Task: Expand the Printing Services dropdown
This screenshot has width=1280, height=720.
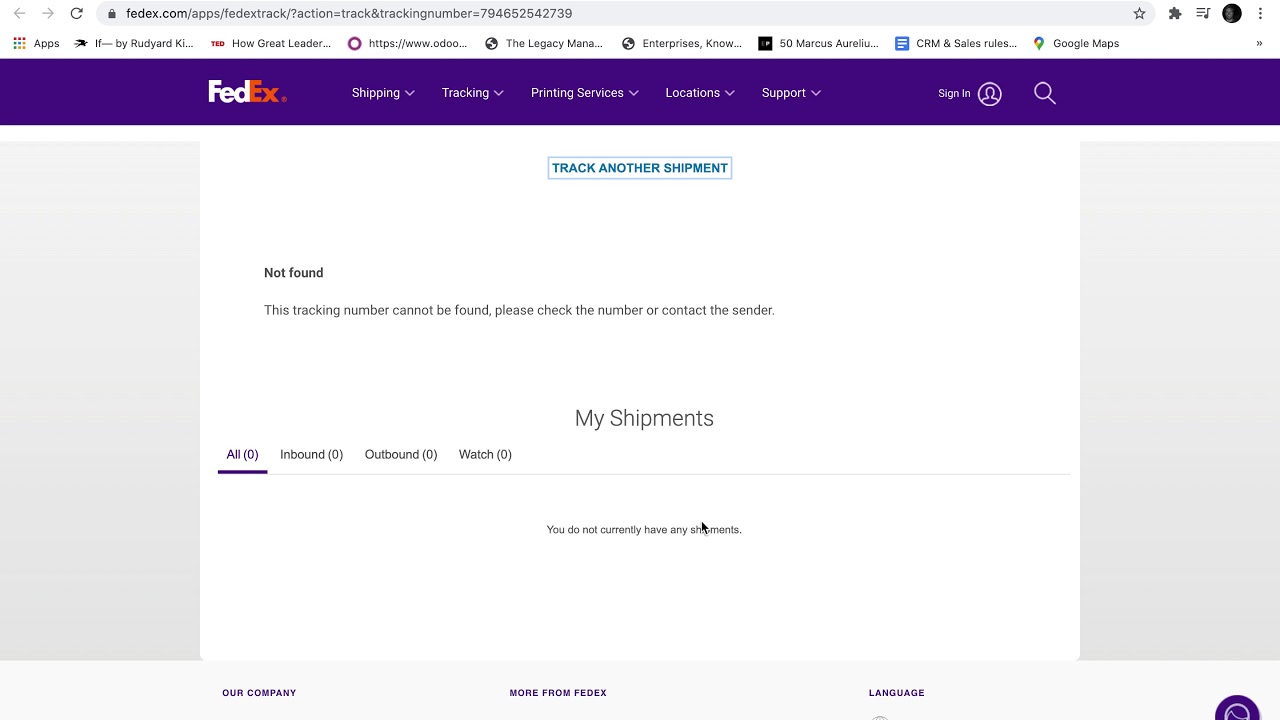Action: [585, 93]
